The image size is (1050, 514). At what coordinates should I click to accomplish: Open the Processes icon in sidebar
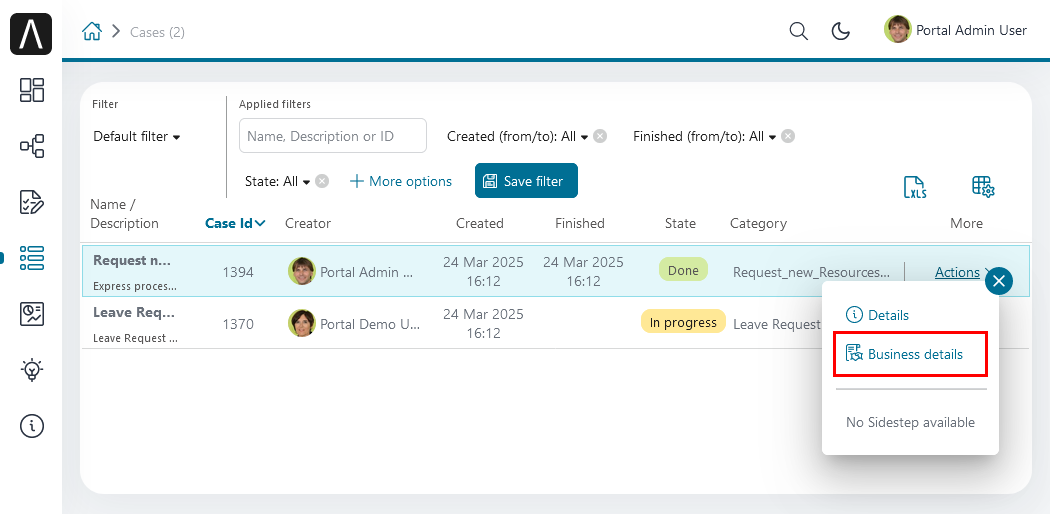point(31,146)
